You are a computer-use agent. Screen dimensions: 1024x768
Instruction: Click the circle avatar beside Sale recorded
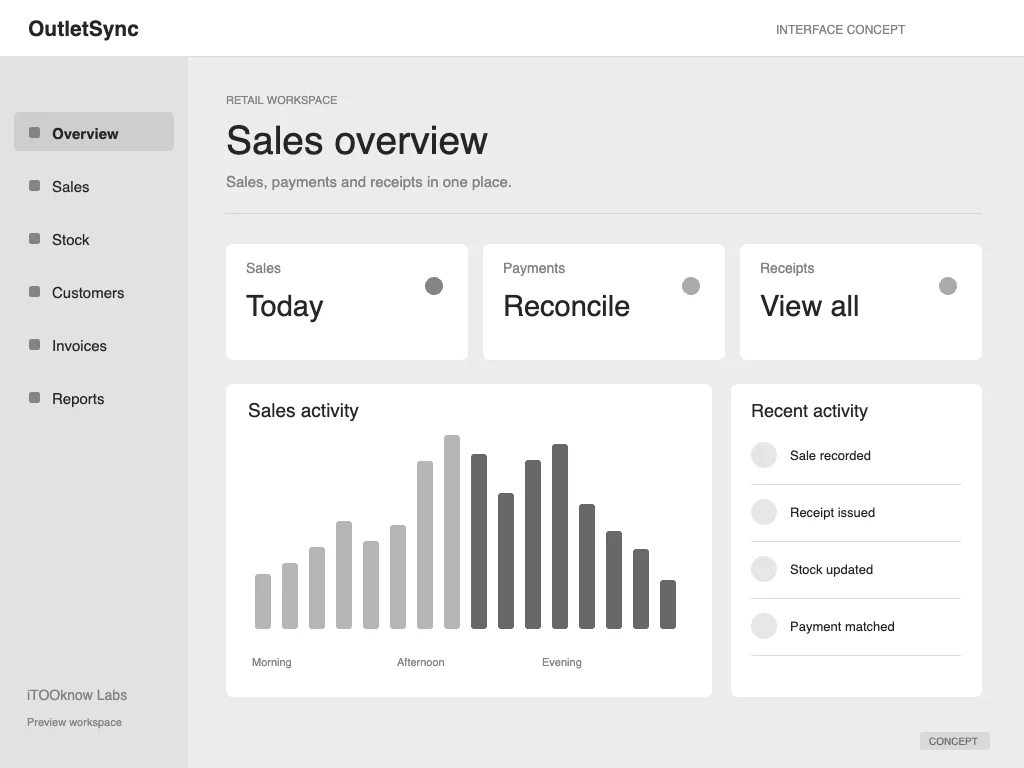[763, 455]
